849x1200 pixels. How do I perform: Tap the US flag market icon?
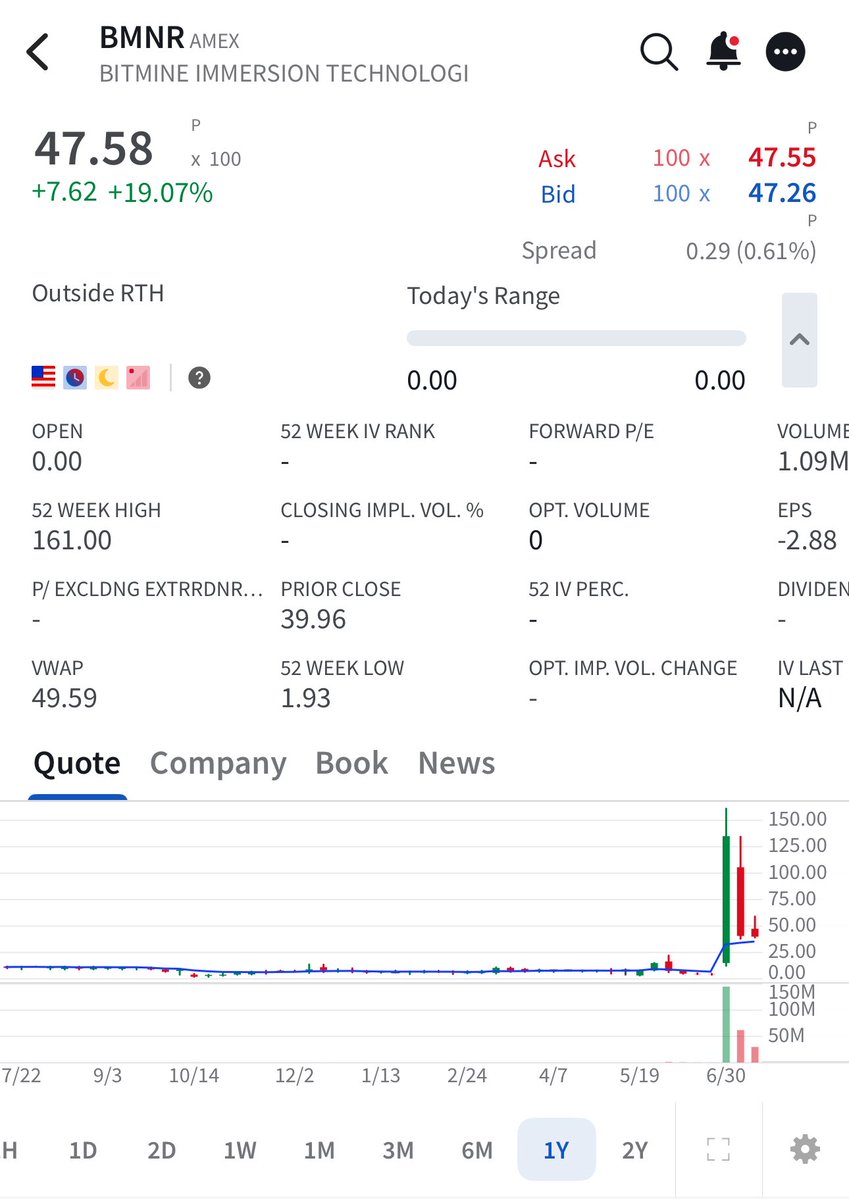tap(44, 377)
